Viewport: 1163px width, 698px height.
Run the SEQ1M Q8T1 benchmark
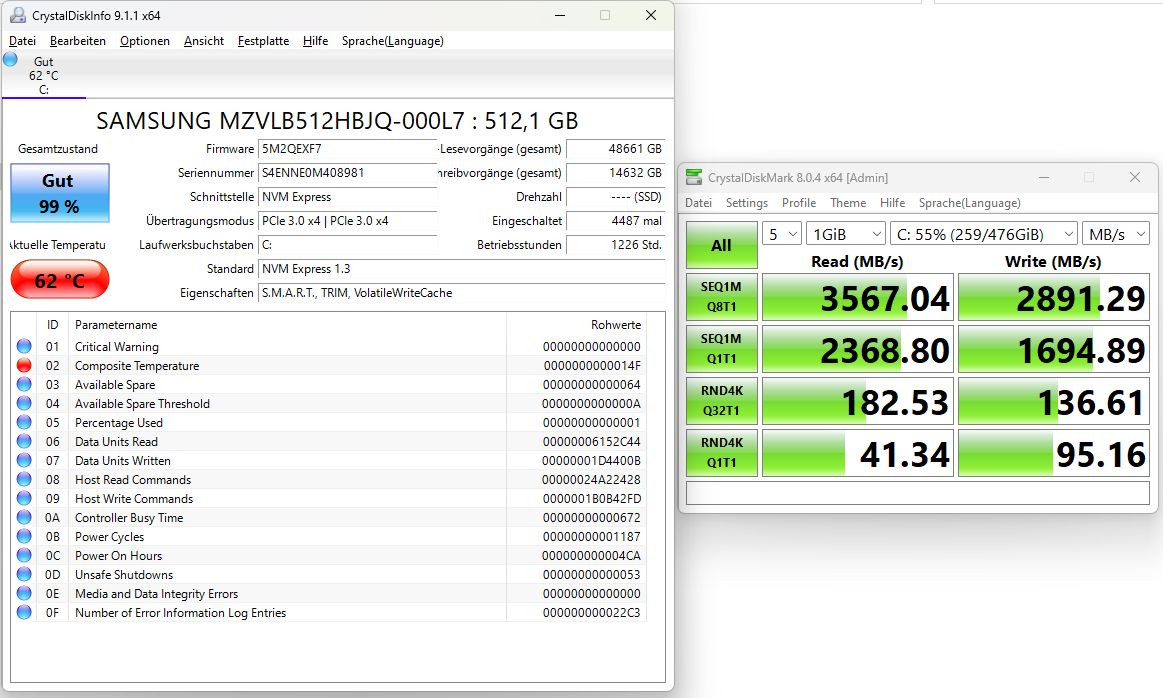(722, 297)
